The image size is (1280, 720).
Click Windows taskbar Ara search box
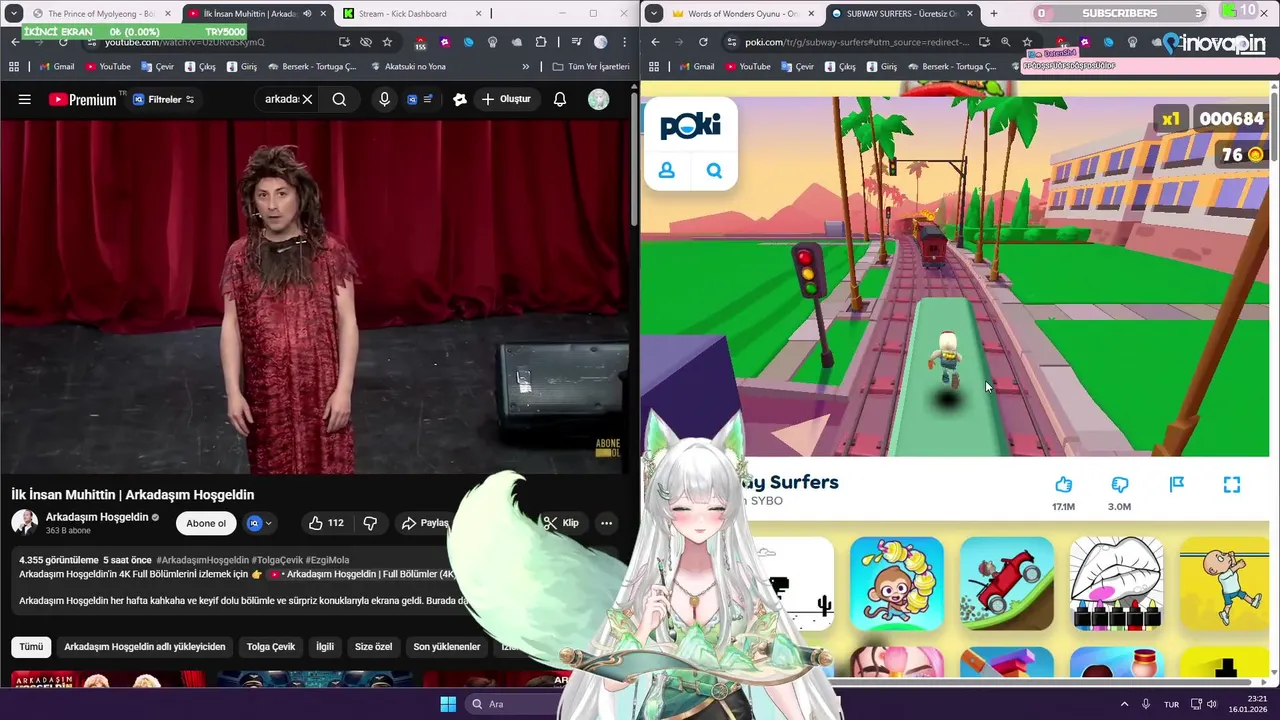tap(510, 704)
